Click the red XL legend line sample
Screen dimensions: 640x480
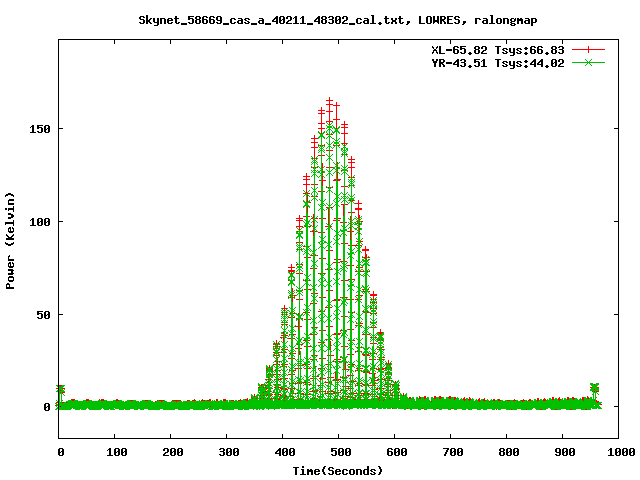[588, 50]
